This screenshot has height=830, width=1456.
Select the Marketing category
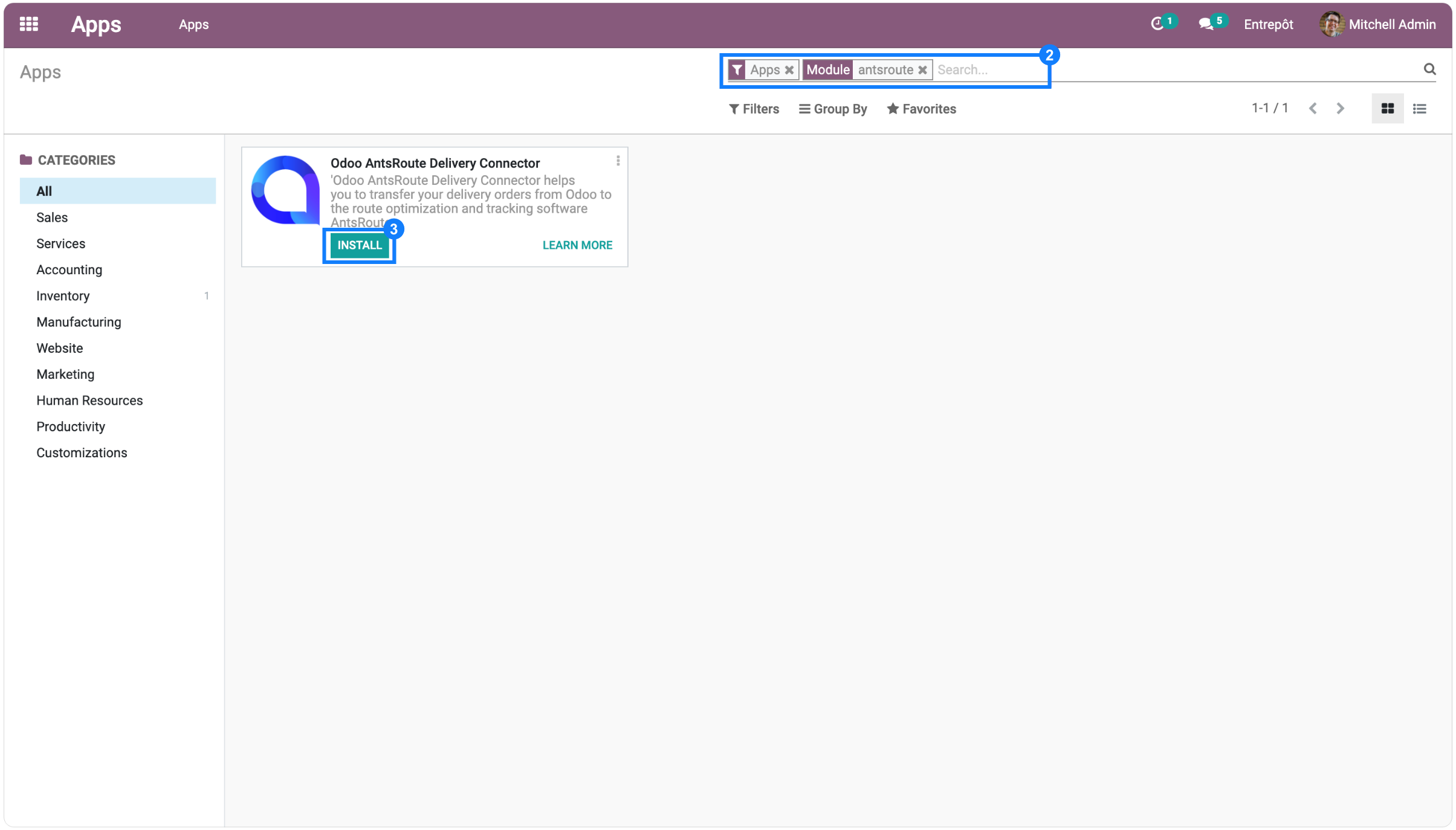click(x=117, y=375)
